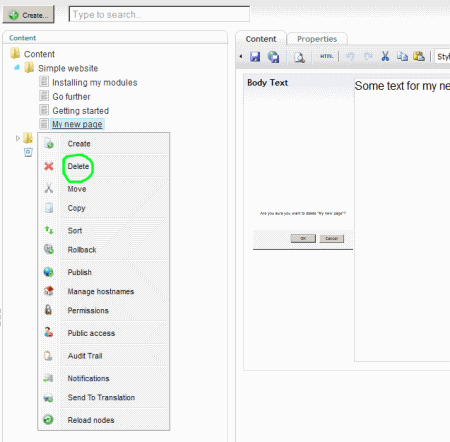Click the Permissions padlock icon
This screenshot has height=442, width=450.
[x=48, y=310]
